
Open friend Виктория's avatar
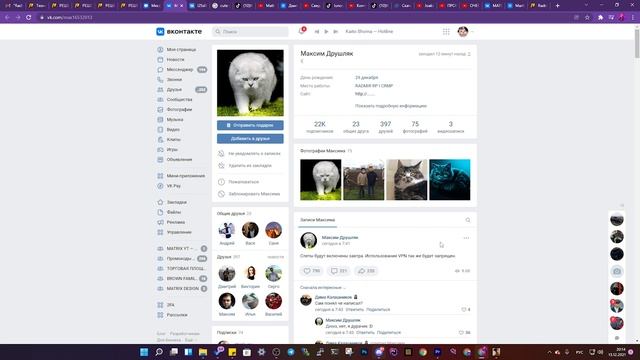pos(250,273)
